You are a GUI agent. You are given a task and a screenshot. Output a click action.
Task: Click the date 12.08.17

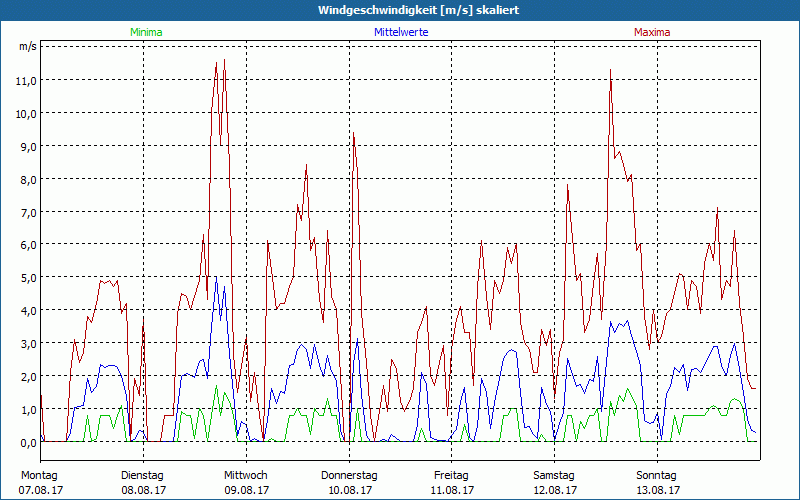pos(555,490)
